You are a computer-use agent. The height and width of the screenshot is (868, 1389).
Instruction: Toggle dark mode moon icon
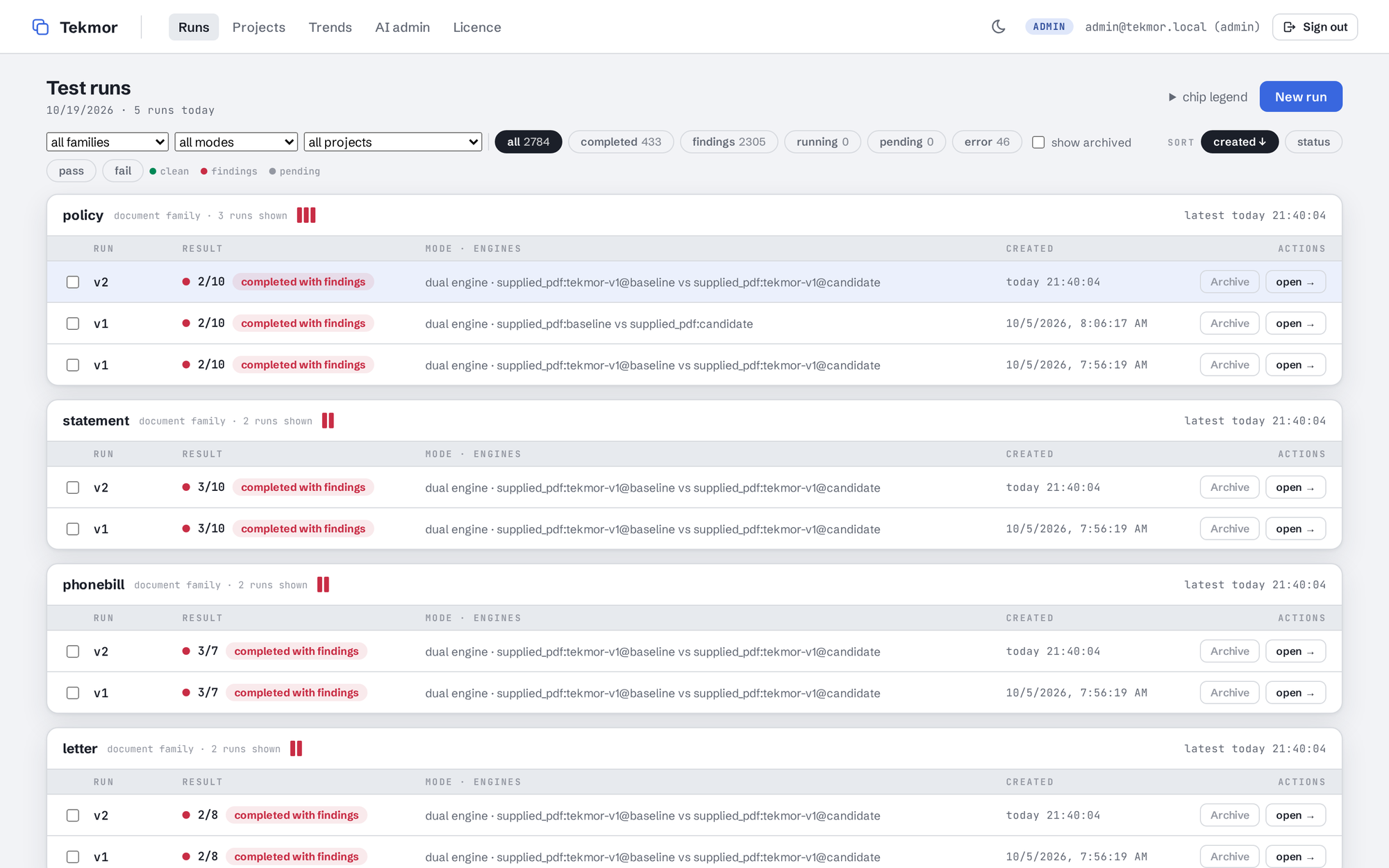coord(999,27)
